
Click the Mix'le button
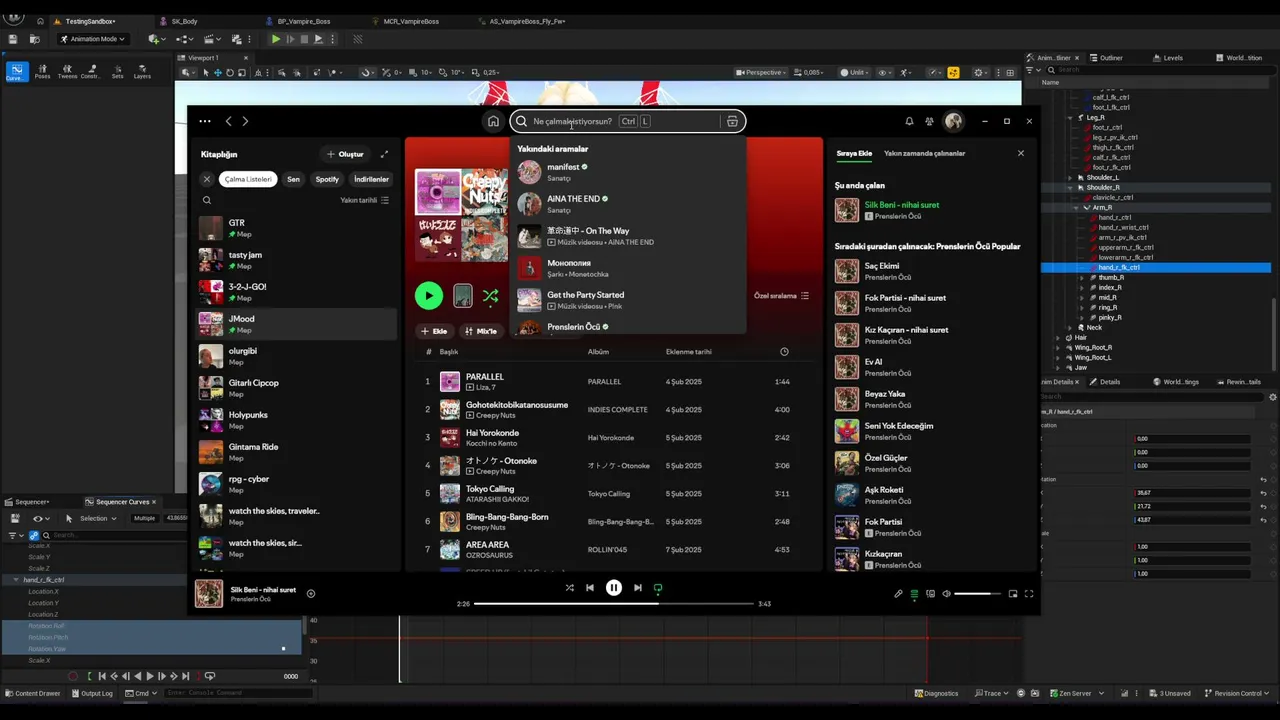[481, 331]
